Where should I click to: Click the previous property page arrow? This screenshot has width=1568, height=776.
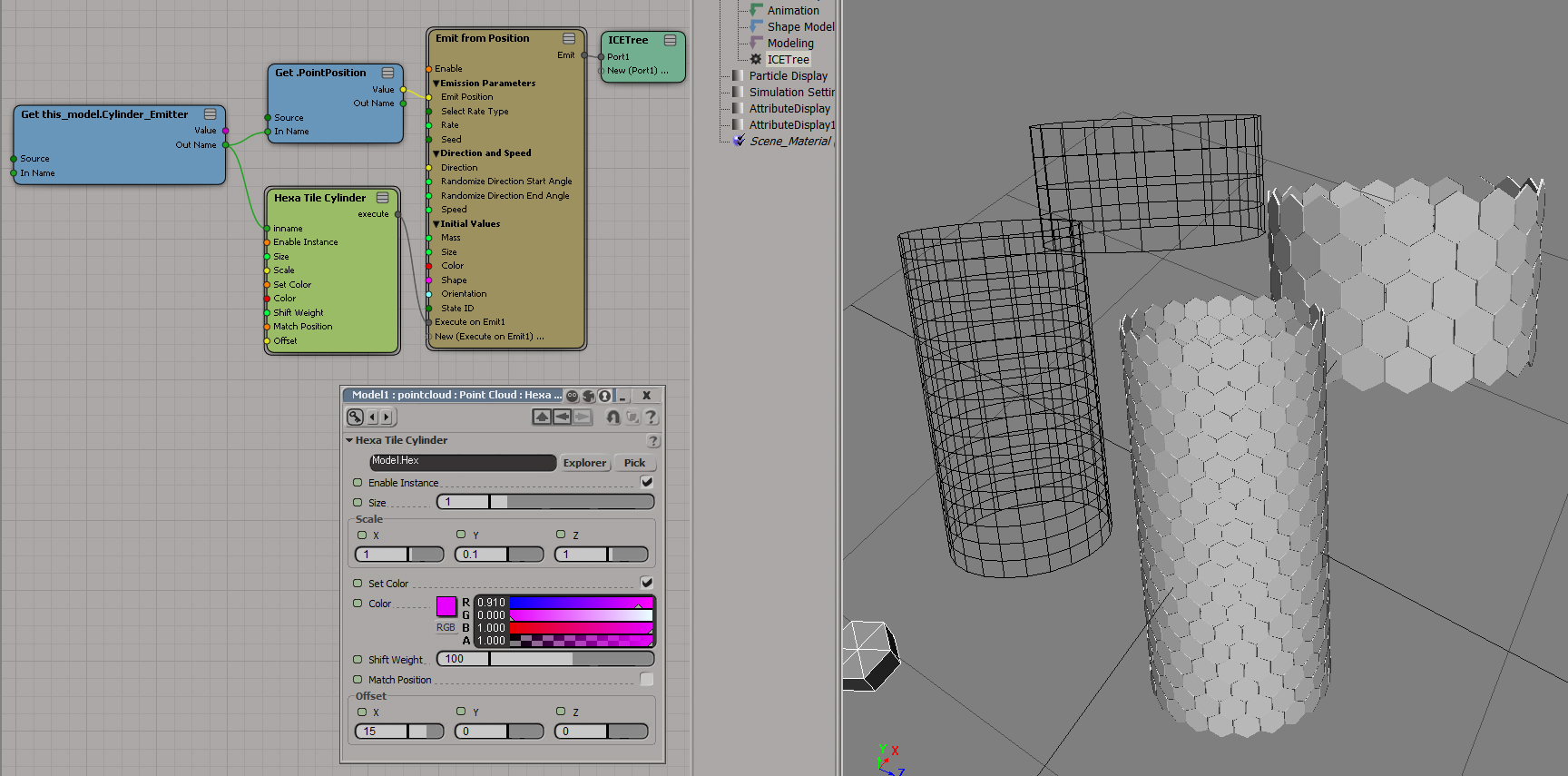pyautogui.click(x=373, y=417)
